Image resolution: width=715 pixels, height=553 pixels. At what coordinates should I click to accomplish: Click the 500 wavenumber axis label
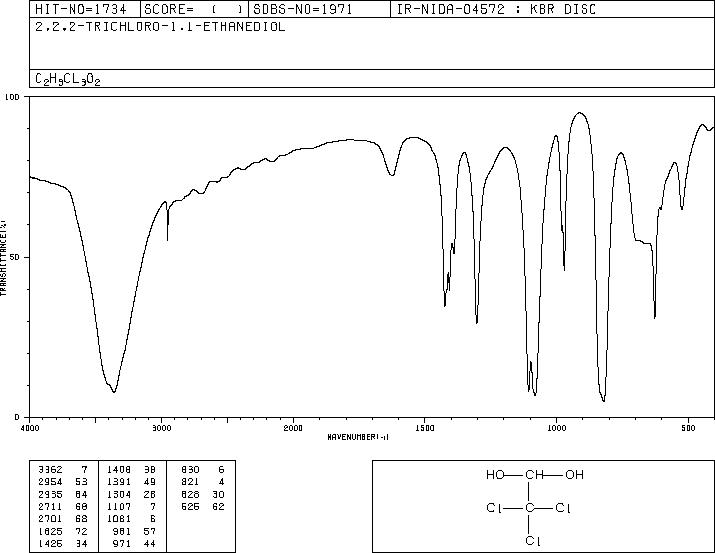pyautogui.click(x=688, y=428)
